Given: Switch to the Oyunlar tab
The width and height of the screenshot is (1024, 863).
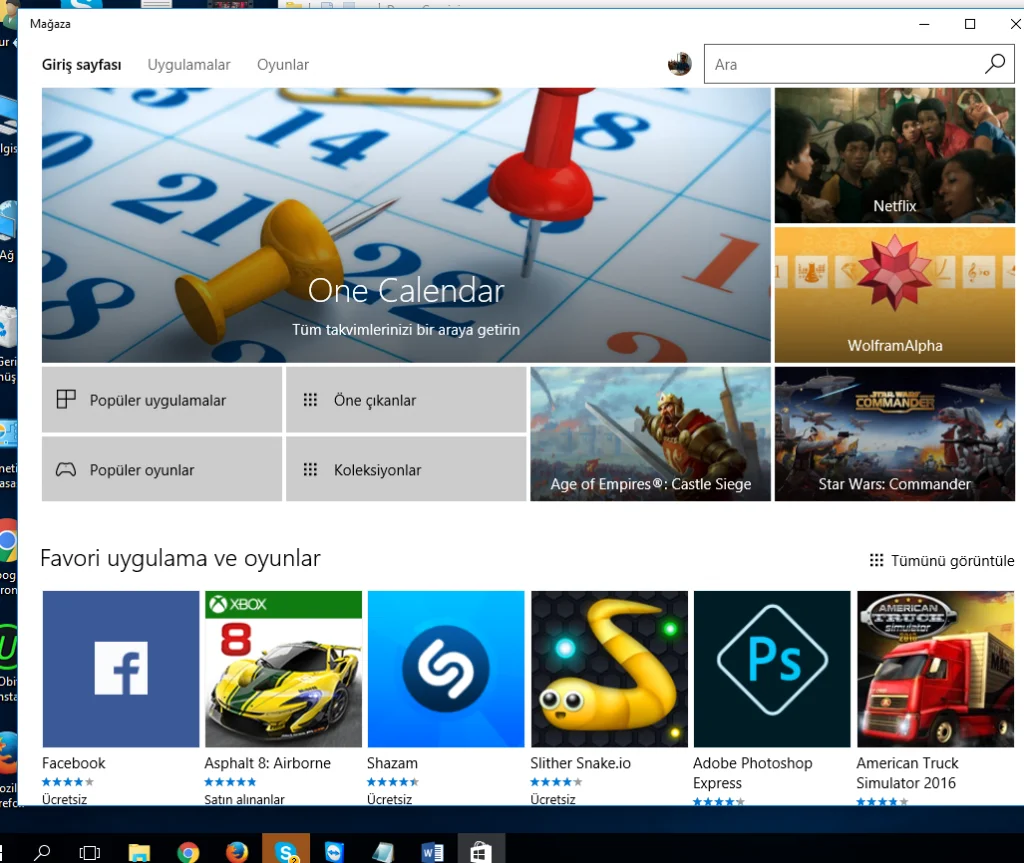Looking at the screenshot, I should 283,65.
